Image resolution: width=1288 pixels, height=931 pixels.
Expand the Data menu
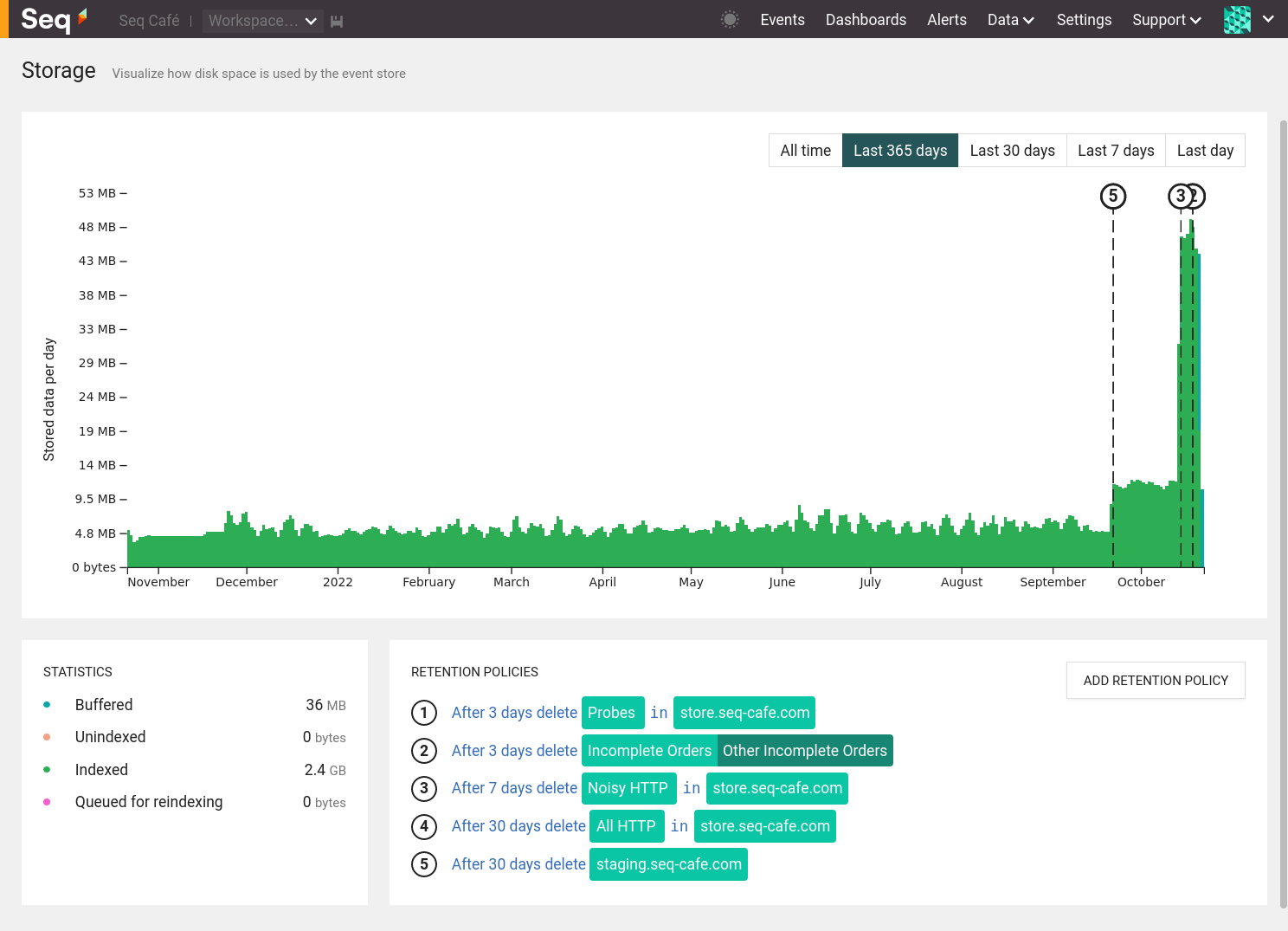click(x=1010, y=20)
